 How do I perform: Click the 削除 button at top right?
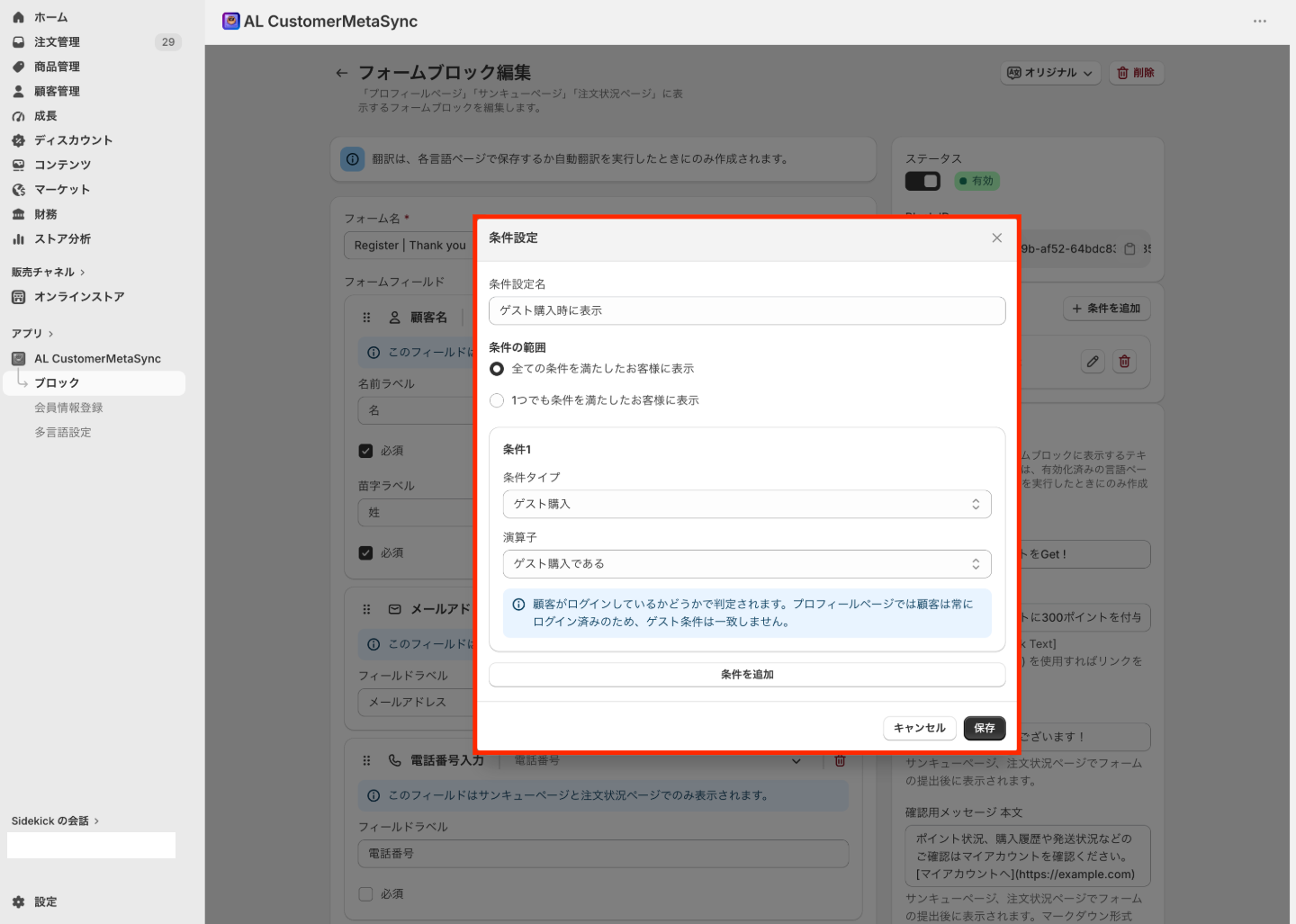point(1136,73)
